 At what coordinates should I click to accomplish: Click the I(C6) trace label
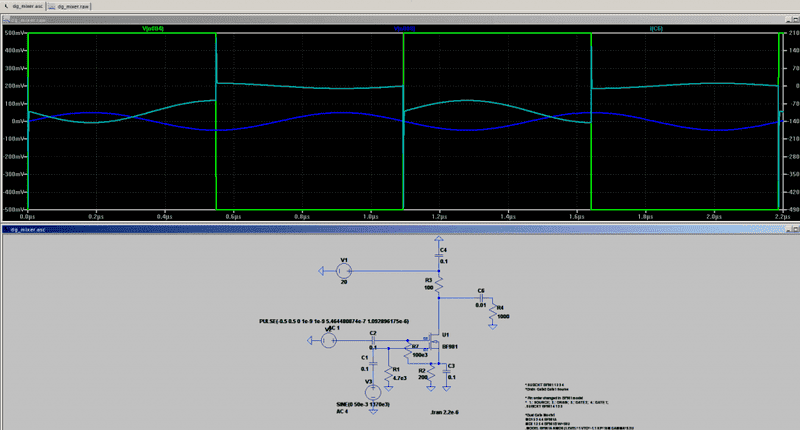pos(626,29)
